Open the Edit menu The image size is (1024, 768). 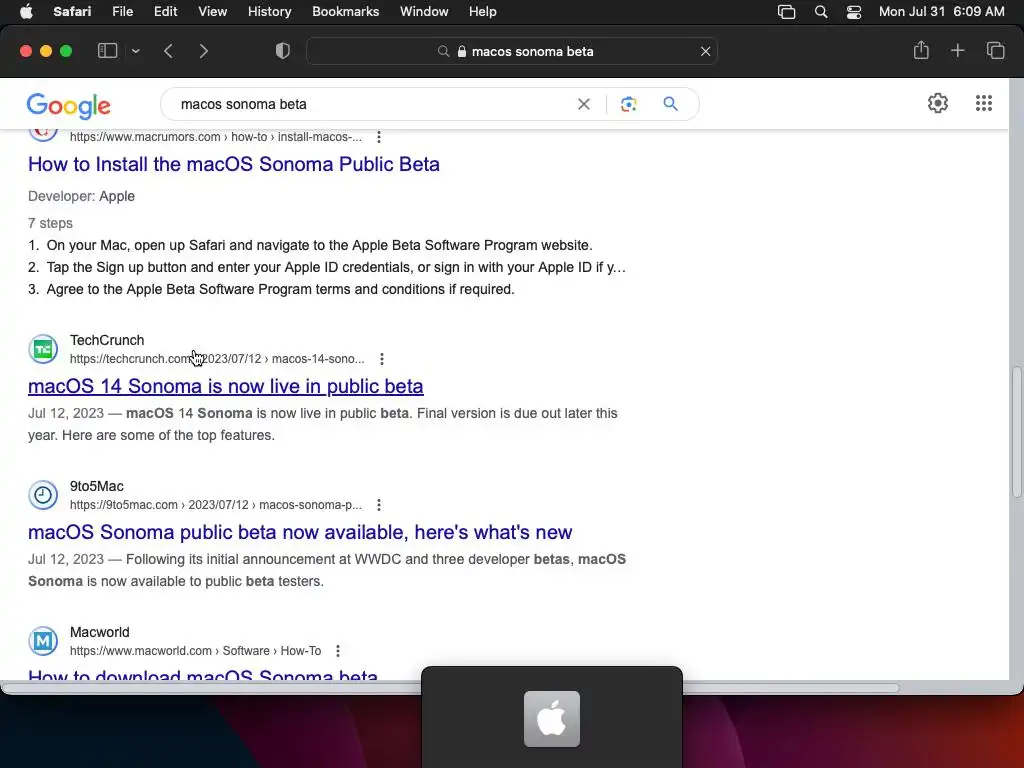[165, 12]
